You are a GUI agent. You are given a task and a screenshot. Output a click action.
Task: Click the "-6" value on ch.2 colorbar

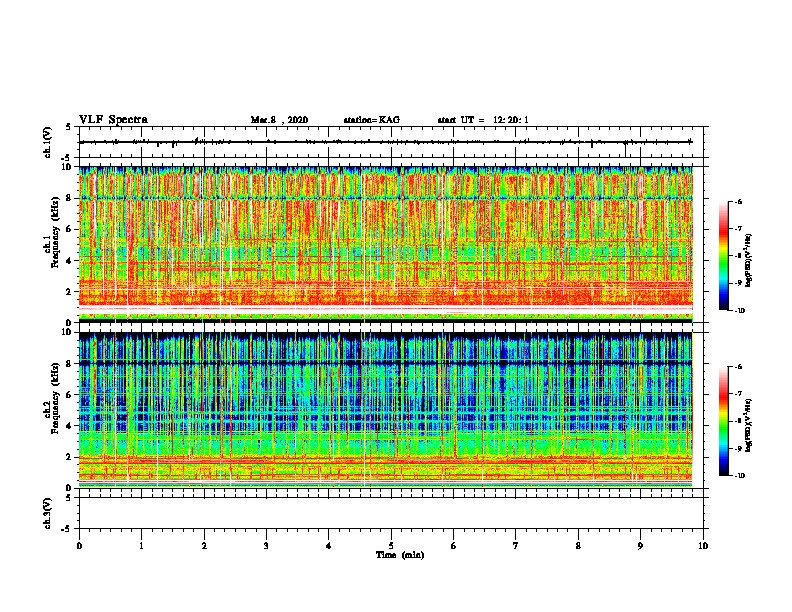pyautogui.click(x=738, y=367)
